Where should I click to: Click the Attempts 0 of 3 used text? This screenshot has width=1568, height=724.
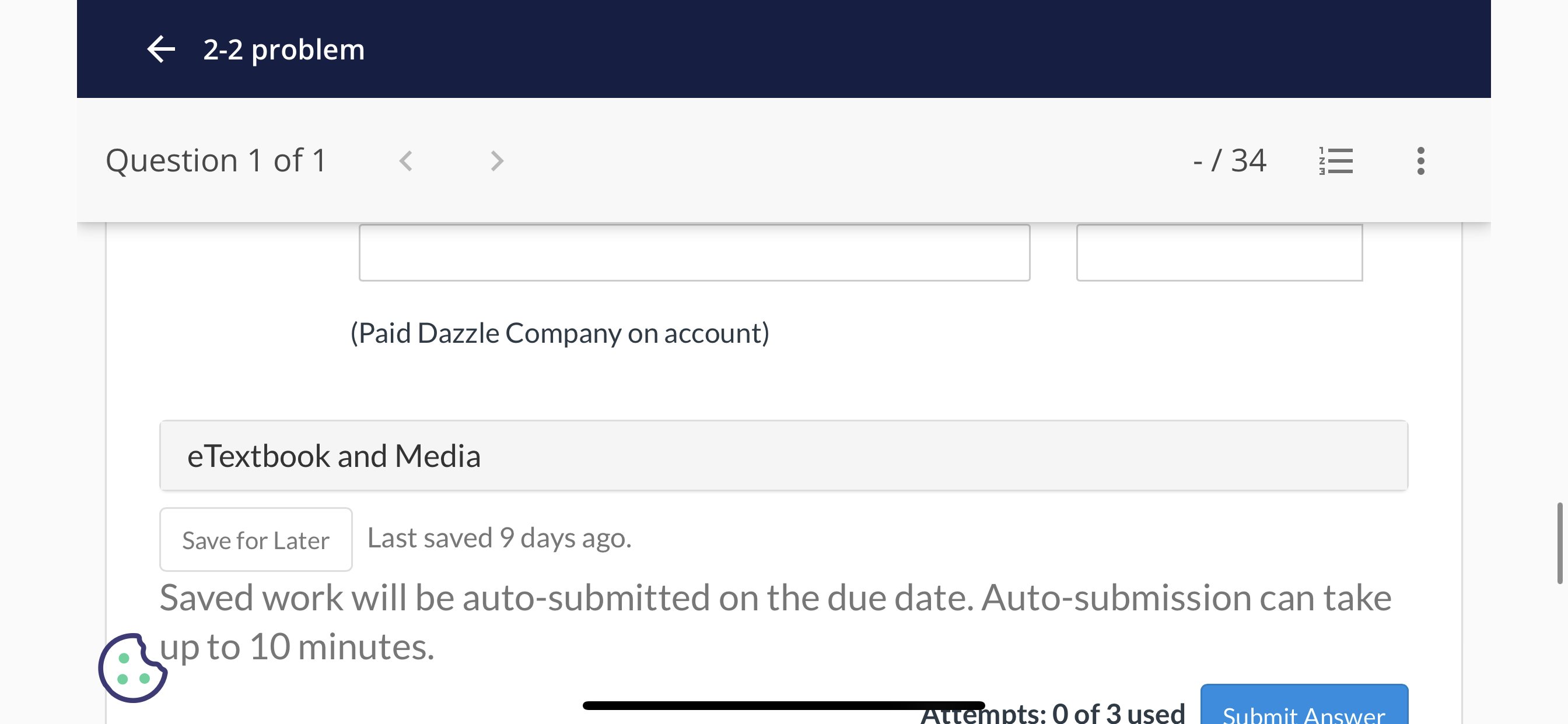pyautogui.click(x=1052, y=712)
